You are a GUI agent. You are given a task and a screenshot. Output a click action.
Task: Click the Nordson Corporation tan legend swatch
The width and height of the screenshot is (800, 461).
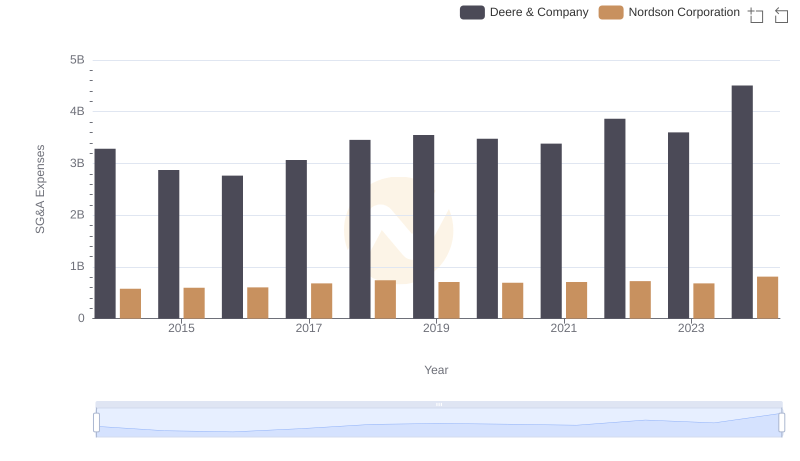pyautogui.click(x=611, y=12)
